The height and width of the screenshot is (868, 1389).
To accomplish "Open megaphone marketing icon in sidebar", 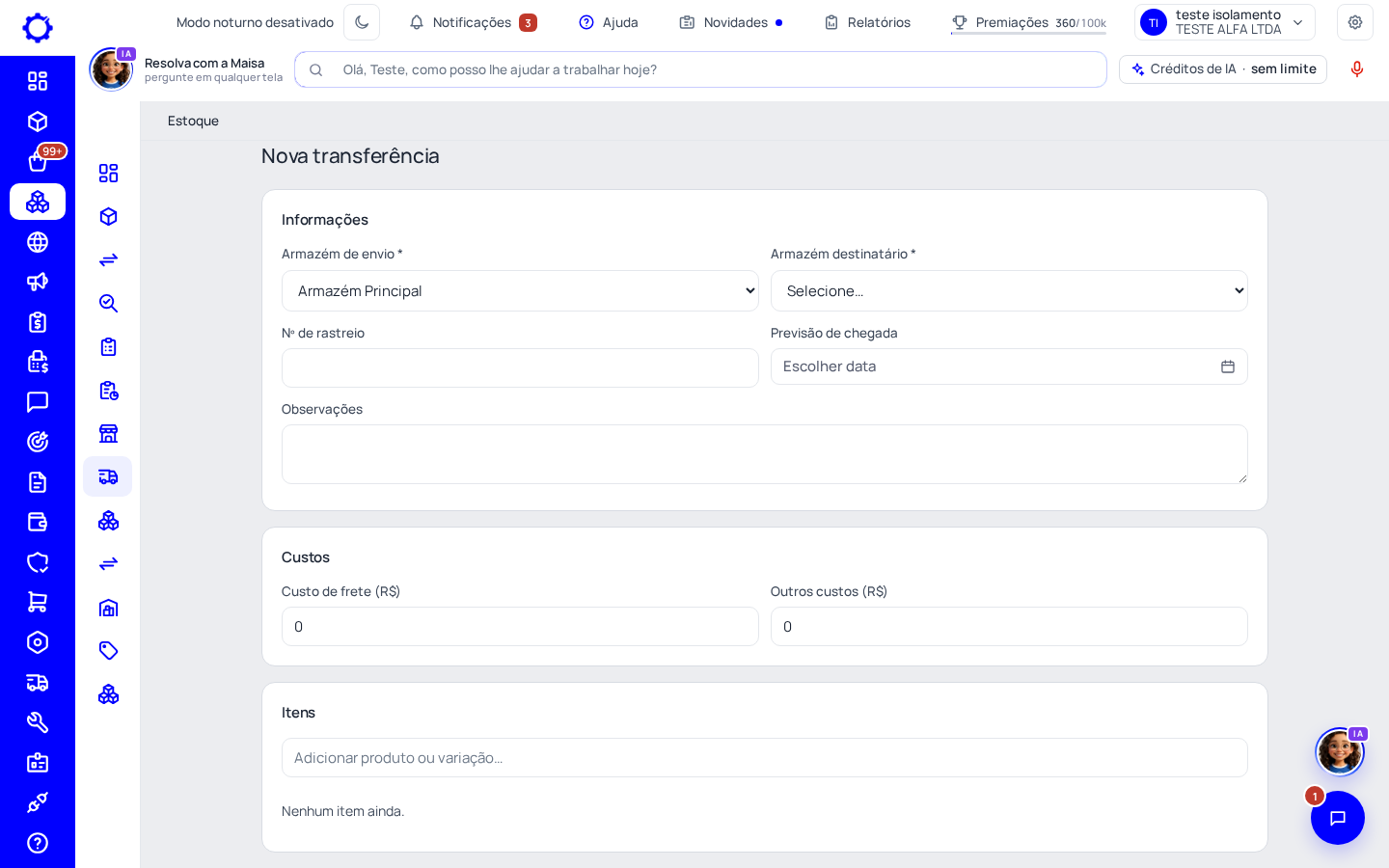I will click(x=38, y=282).
